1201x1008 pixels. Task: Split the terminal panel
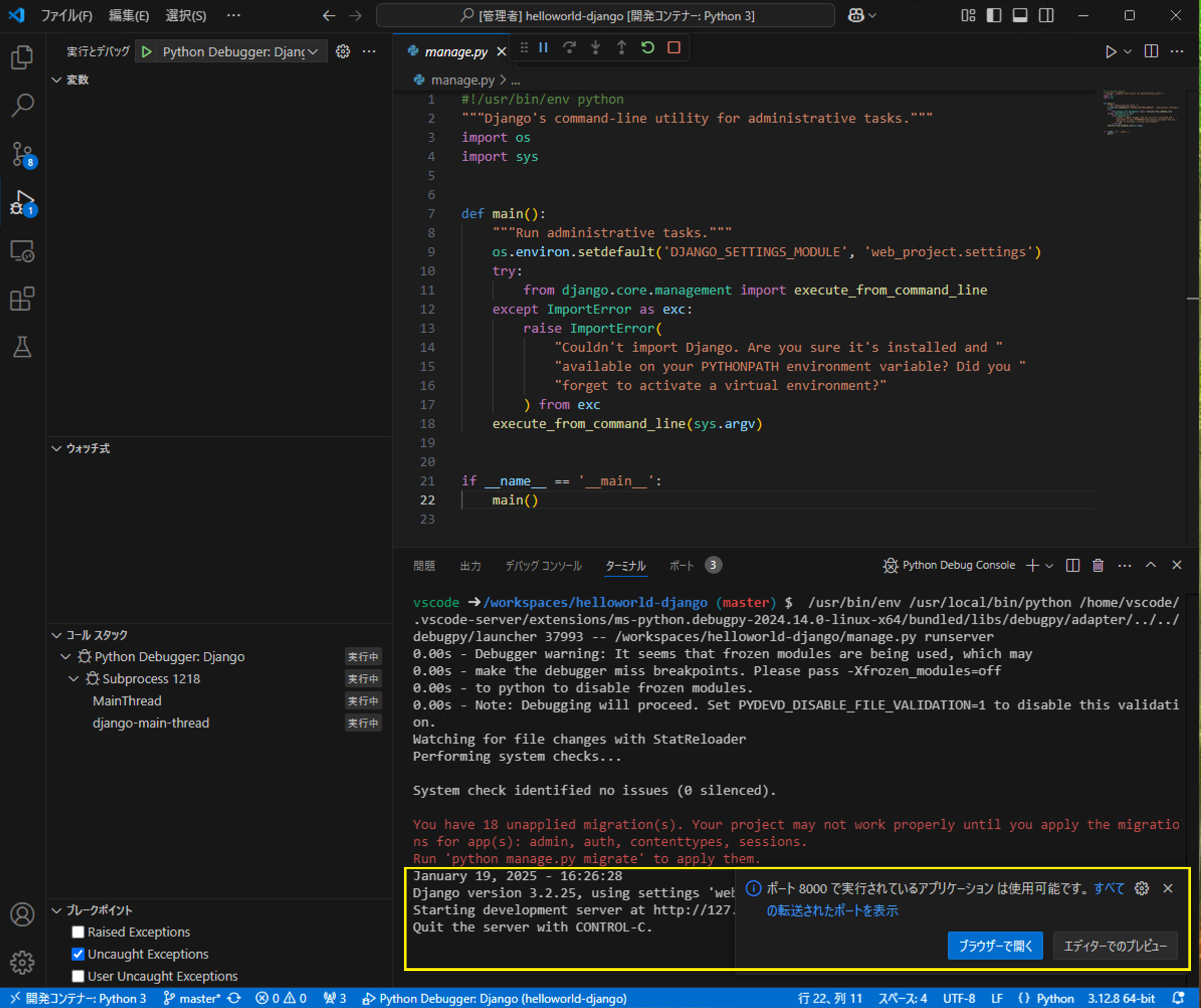pyautogui.click(x=1073, y=565)
